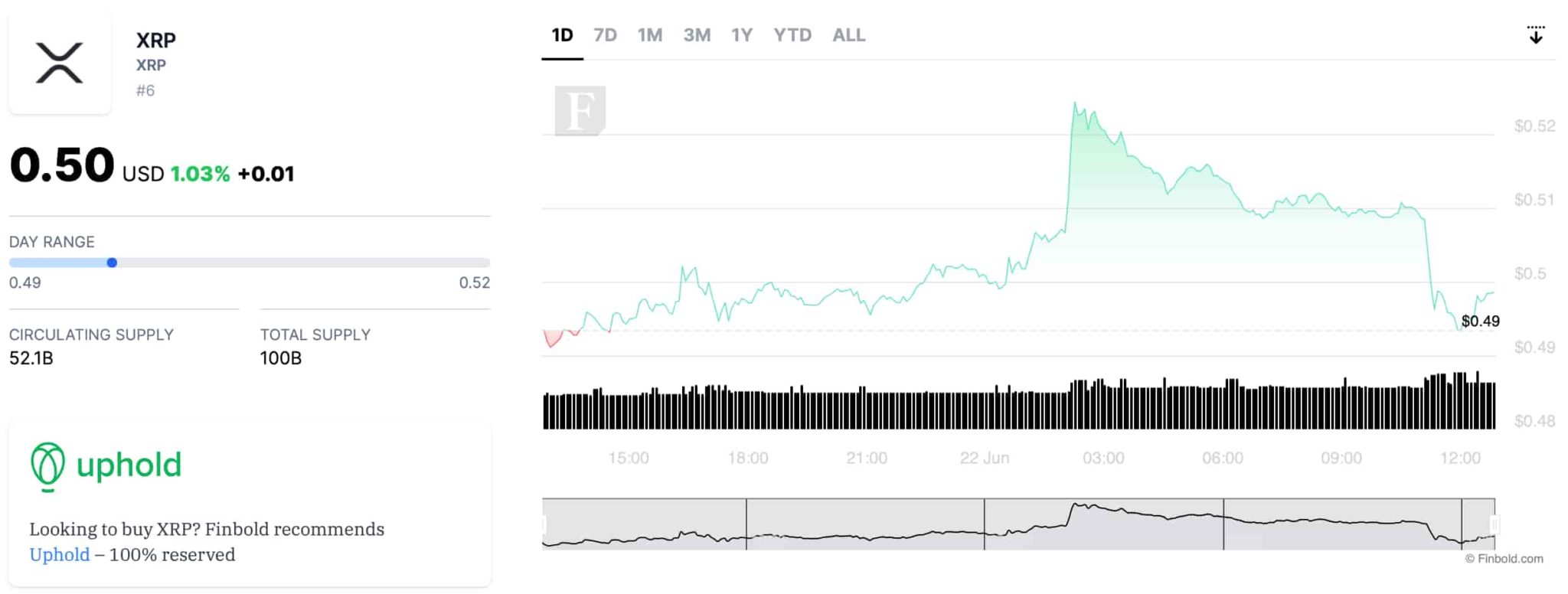Switch chart to 1M range

[x=650, y=35]
